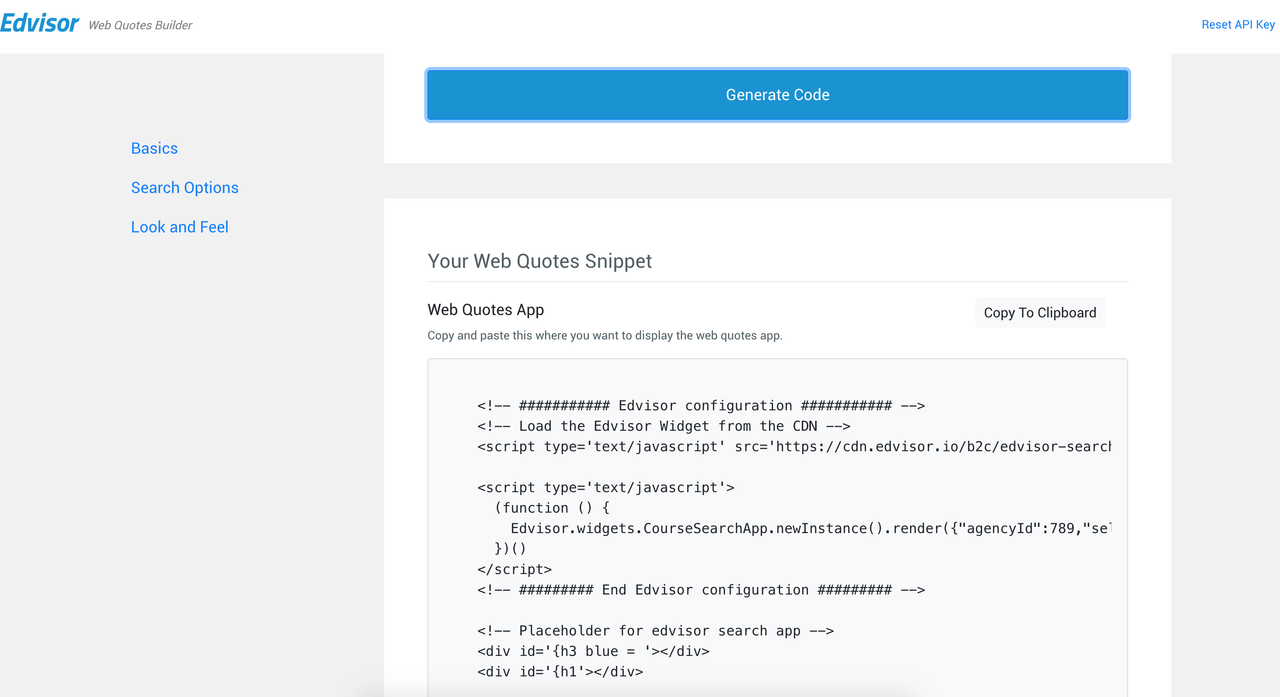Click the copy and paste instruction text
The width and height of the screenshot is (1280, 697).
(x=605, y=336)
